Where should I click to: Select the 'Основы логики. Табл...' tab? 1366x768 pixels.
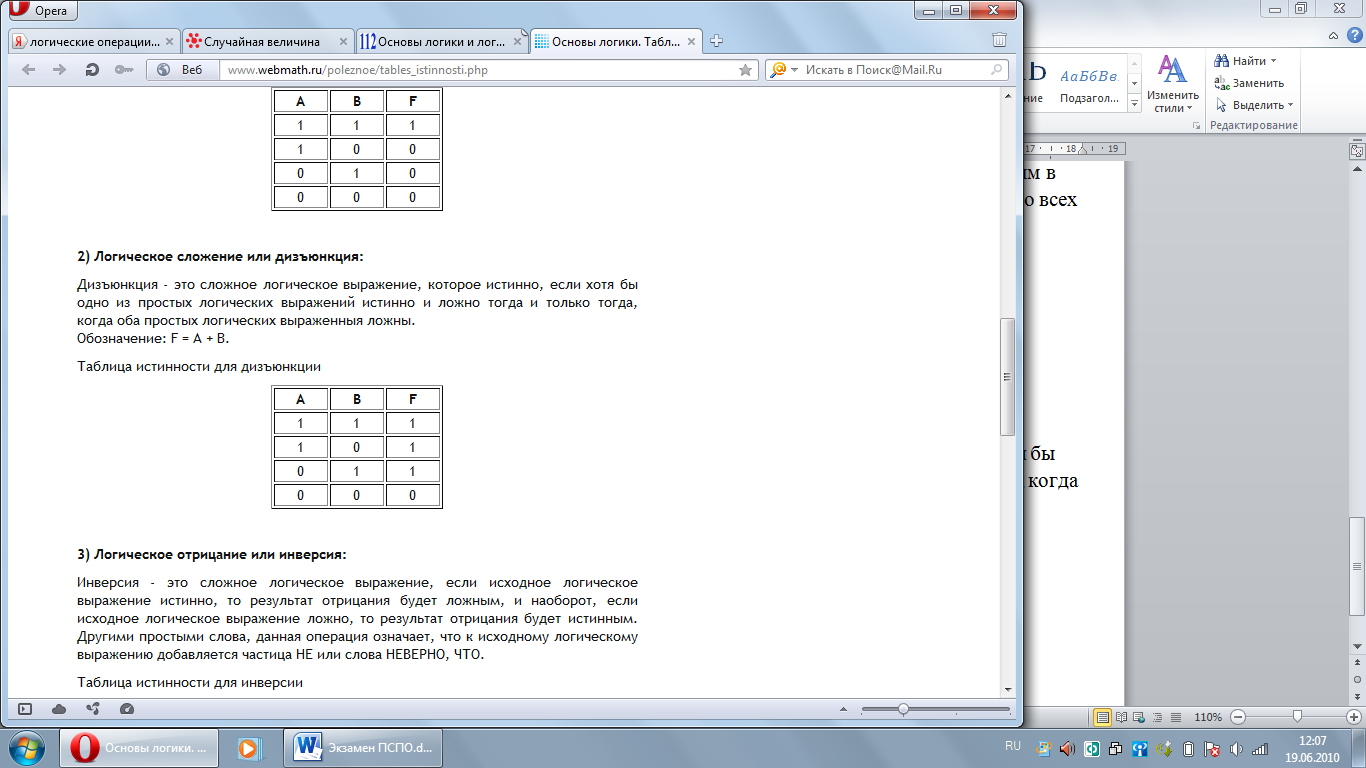coord(617,42)
